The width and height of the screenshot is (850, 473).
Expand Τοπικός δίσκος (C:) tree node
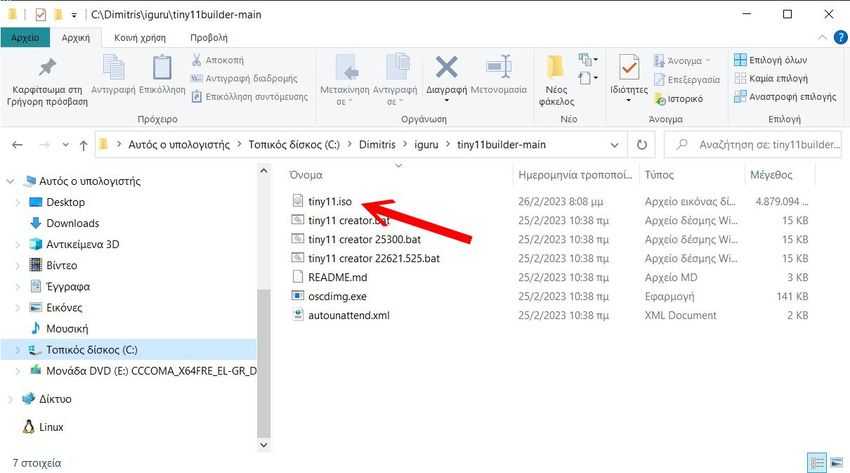(17, 350)
